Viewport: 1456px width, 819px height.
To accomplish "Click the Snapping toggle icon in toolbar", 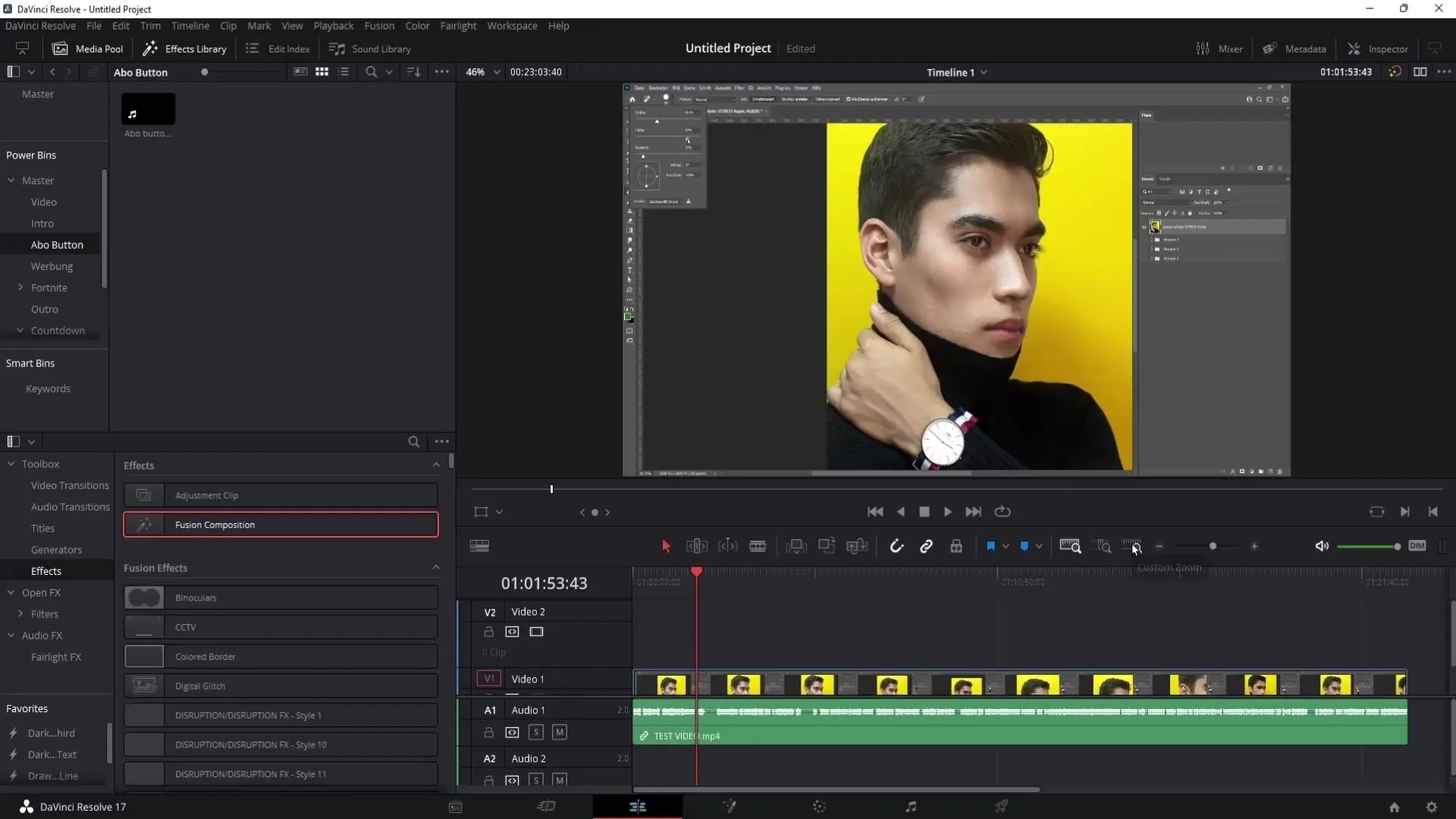I will coord(896,545).
